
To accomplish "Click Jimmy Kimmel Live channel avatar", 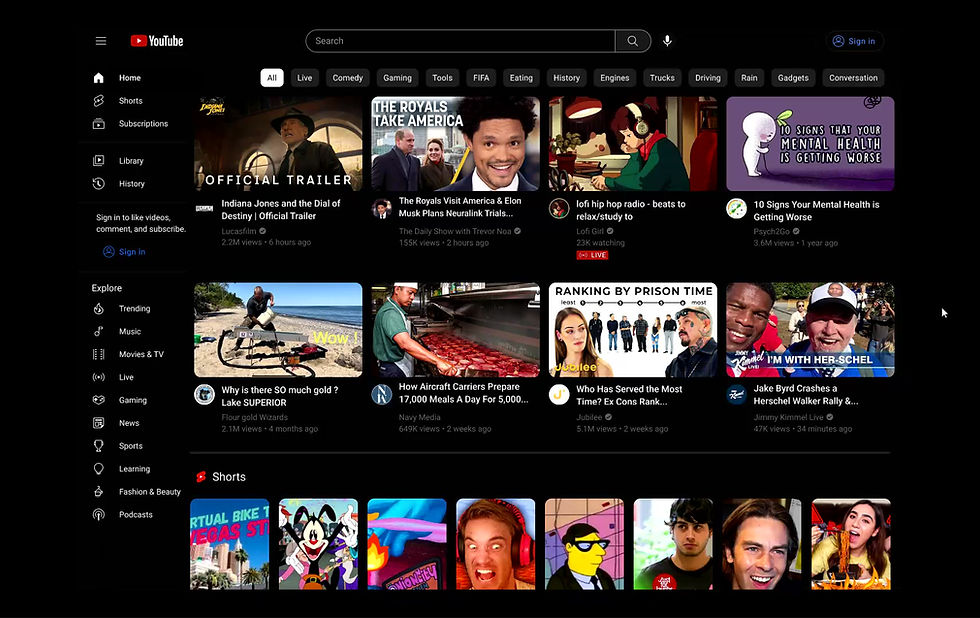I will [x=737, y=395].
